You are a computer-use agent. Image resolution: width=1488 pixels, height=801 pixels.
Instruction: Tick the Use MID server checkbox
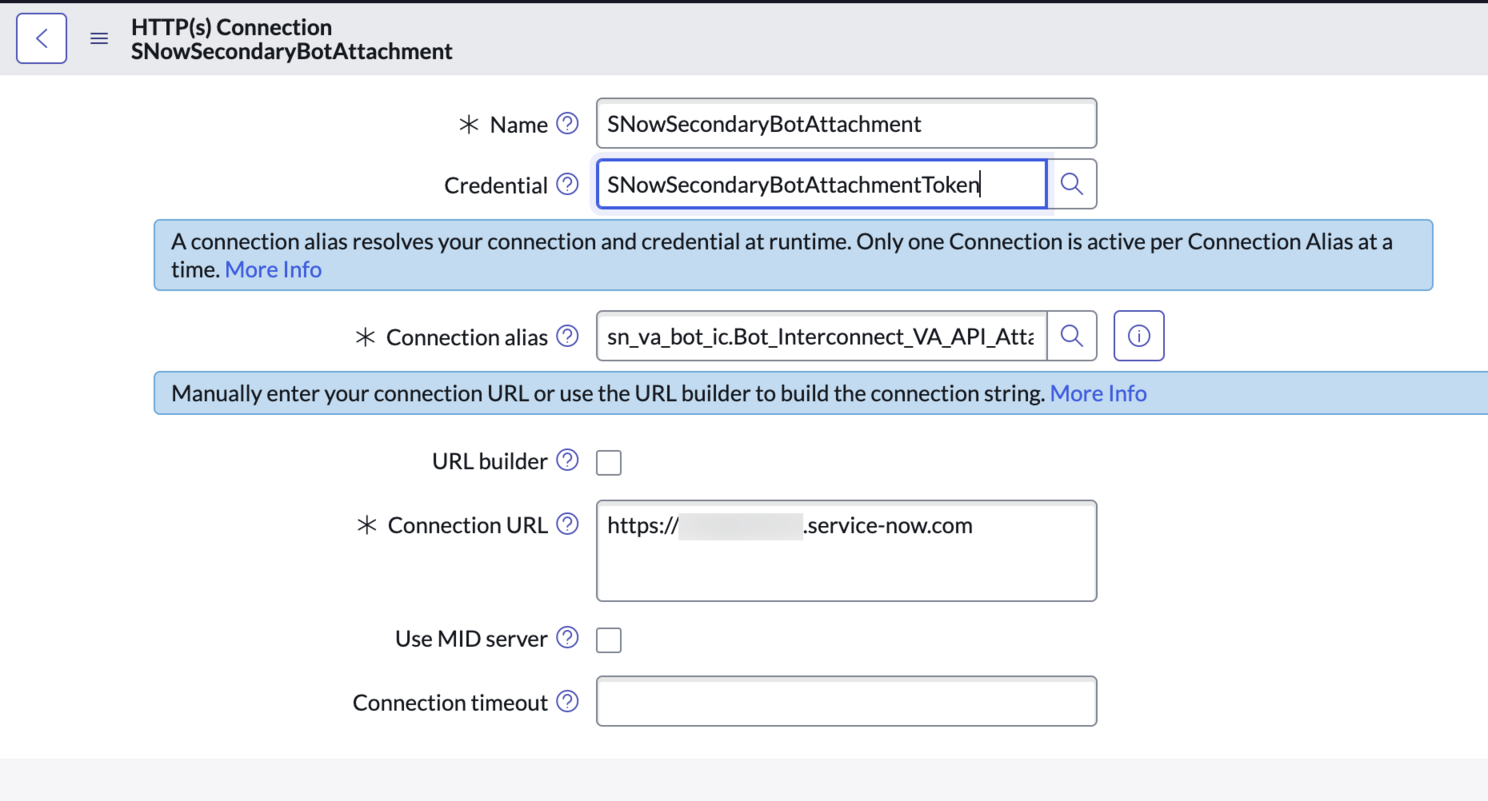[x=608, y=640]
